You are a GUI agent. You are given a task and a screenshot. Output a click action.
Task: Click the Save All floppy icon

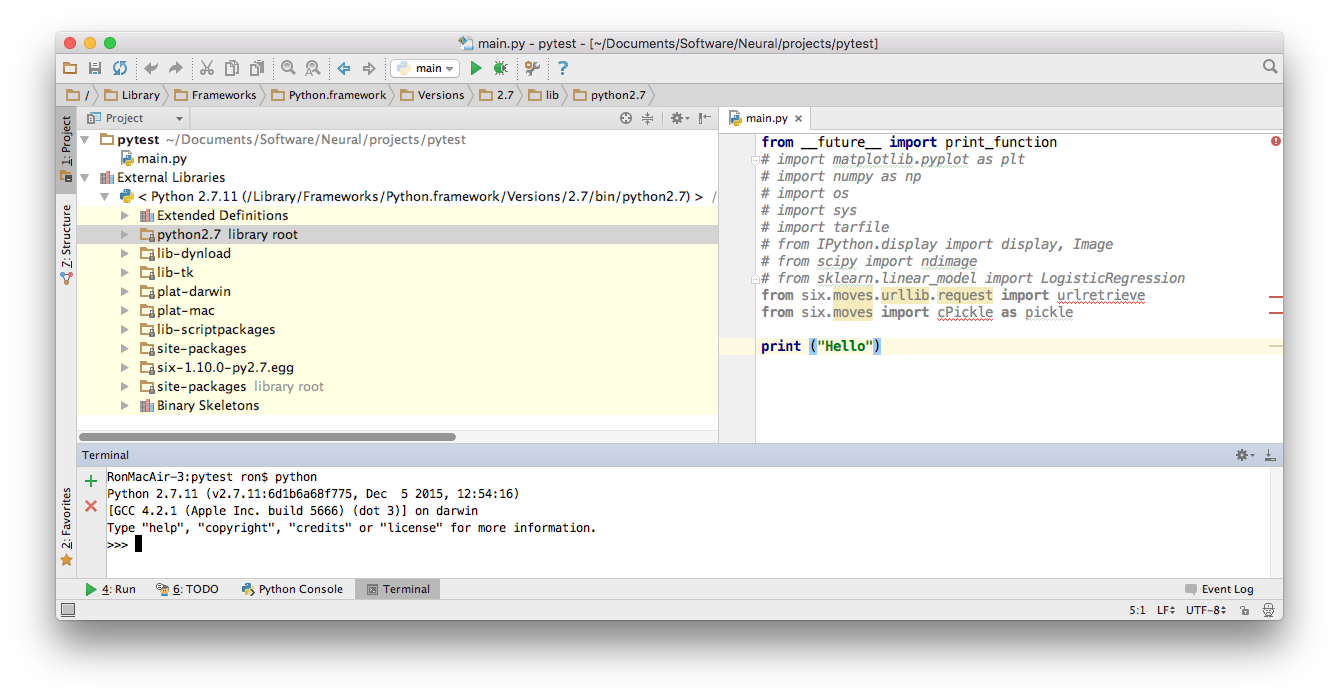pyautogui.click(x=95, y=68)
